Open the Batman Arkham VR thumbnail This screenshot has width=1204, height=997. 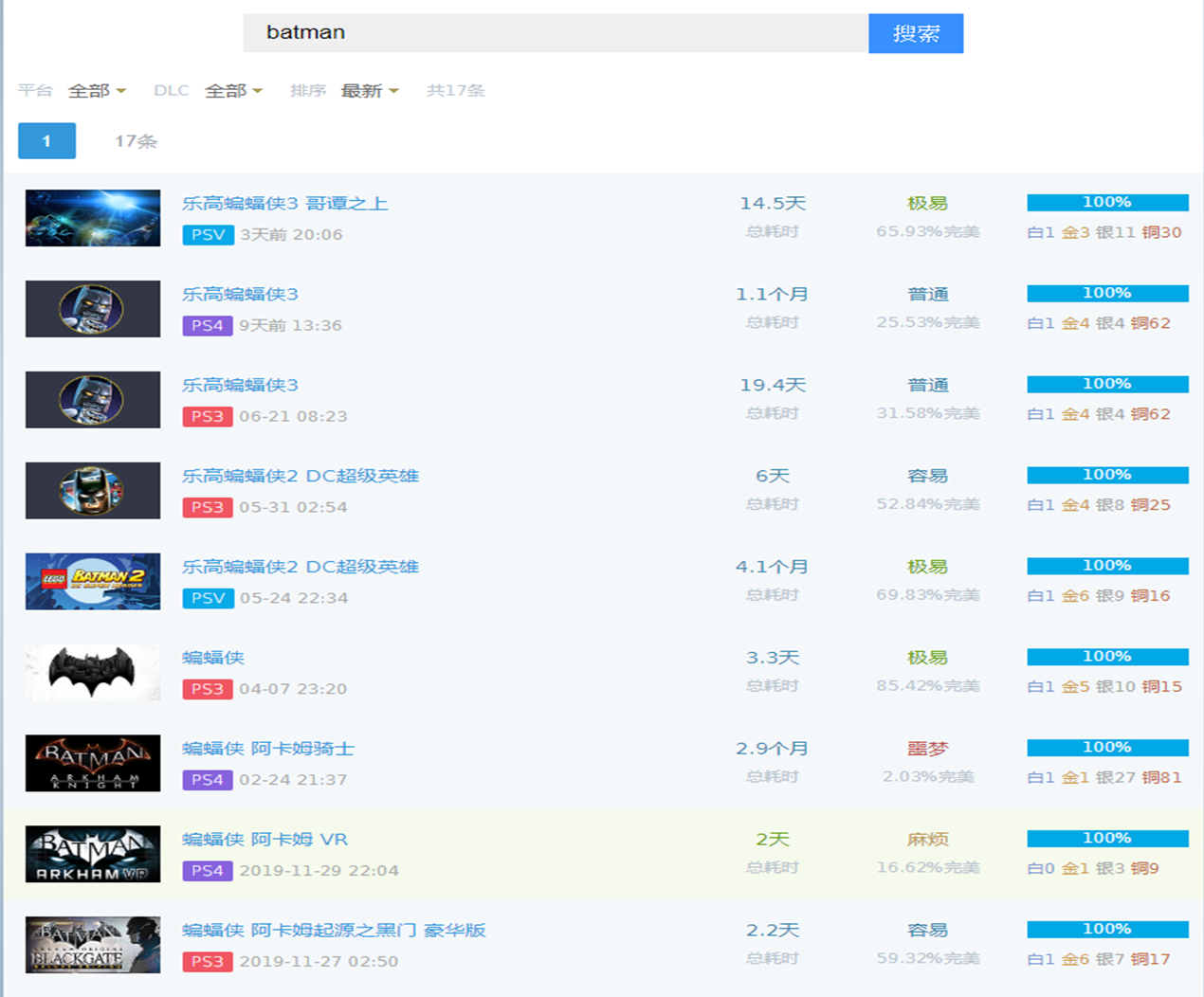(93, 854)
